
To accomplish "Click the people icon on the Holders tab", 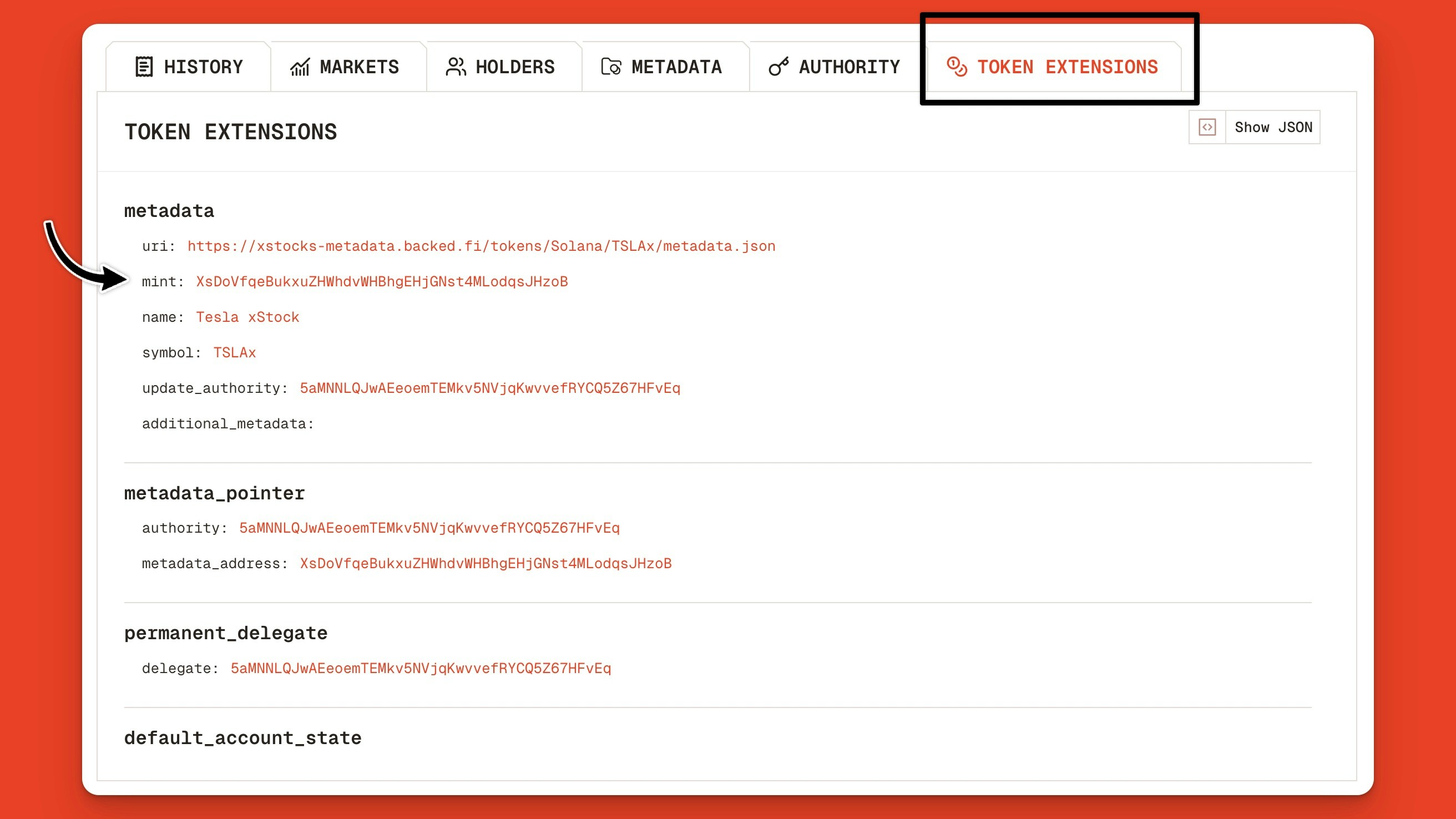I will pyautogui.click(x=456, y=66).
